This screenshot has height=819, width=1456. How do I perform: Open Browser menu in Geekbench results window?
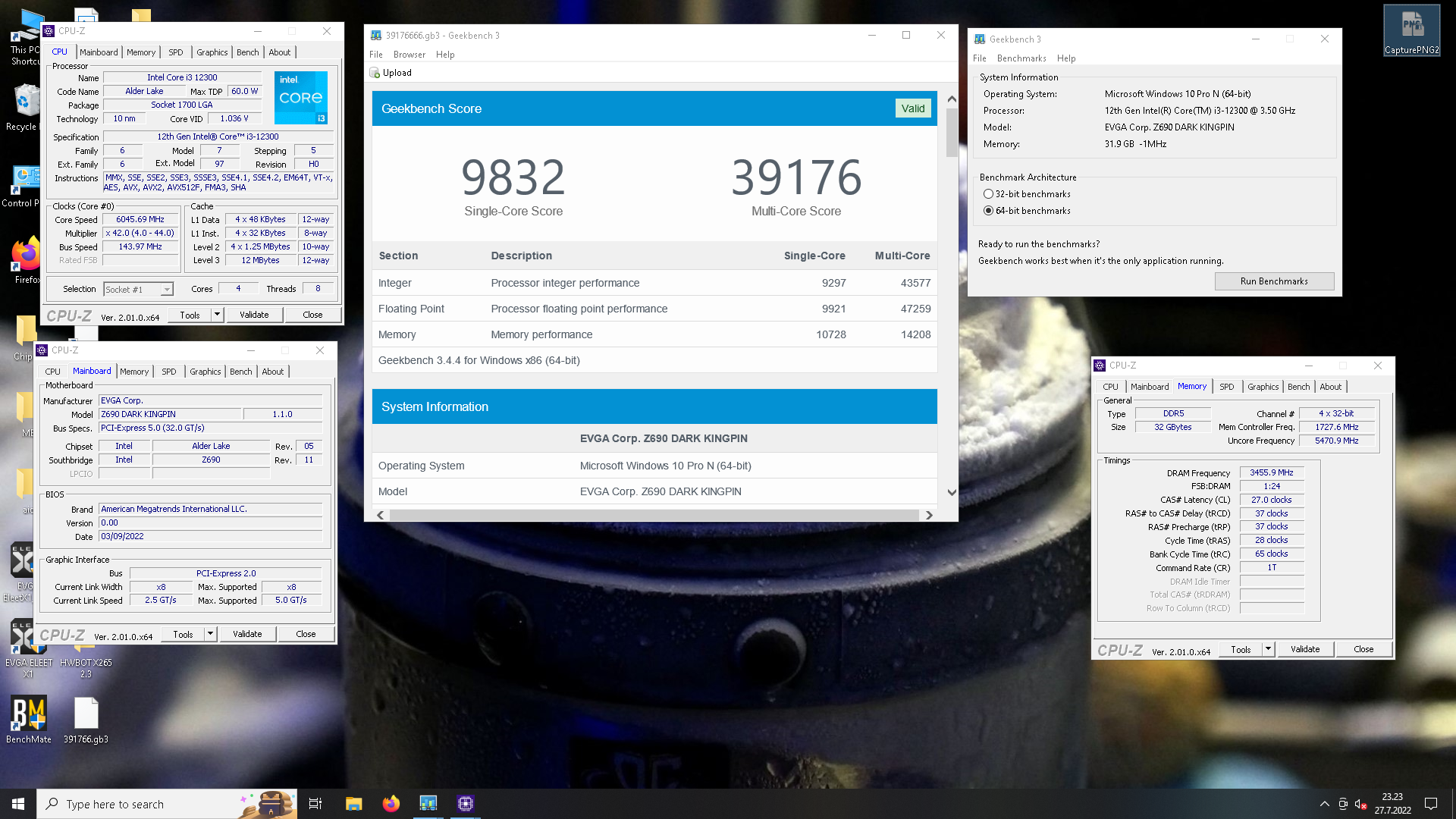pos(409,55)
